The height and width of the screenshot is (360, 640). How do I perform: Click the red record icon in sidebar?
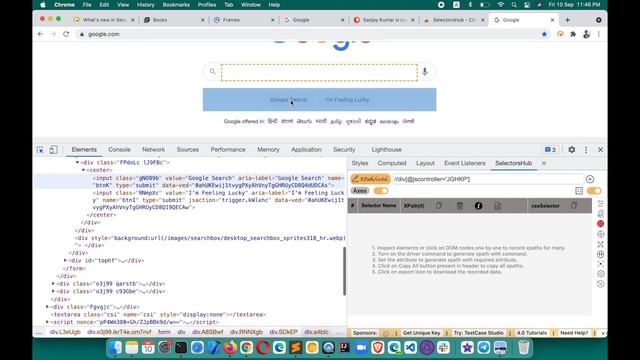600,224
